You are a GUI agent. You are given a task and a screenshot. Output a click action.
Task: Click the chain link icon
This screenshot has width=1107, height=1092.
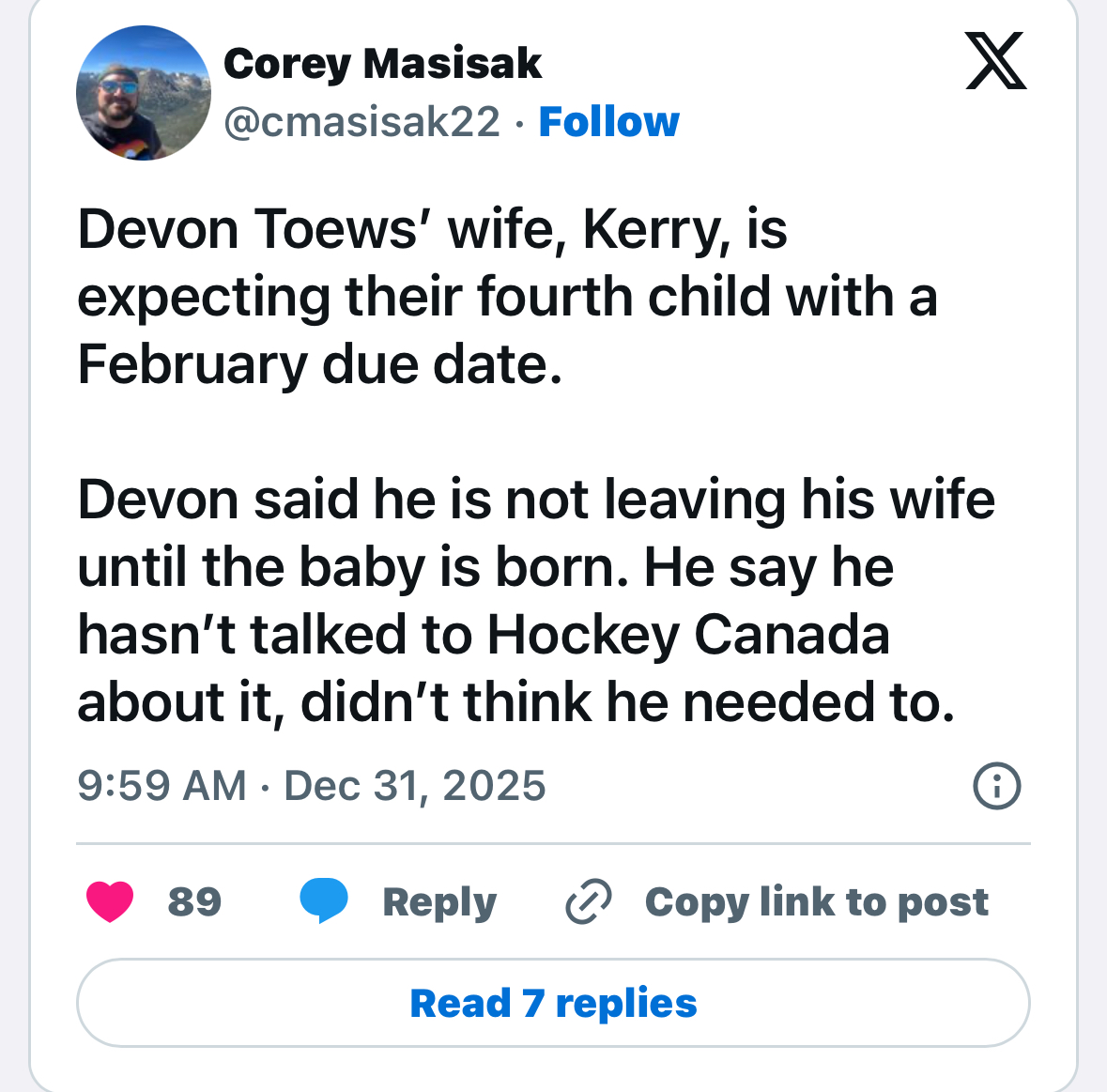[x=589, y=901]
